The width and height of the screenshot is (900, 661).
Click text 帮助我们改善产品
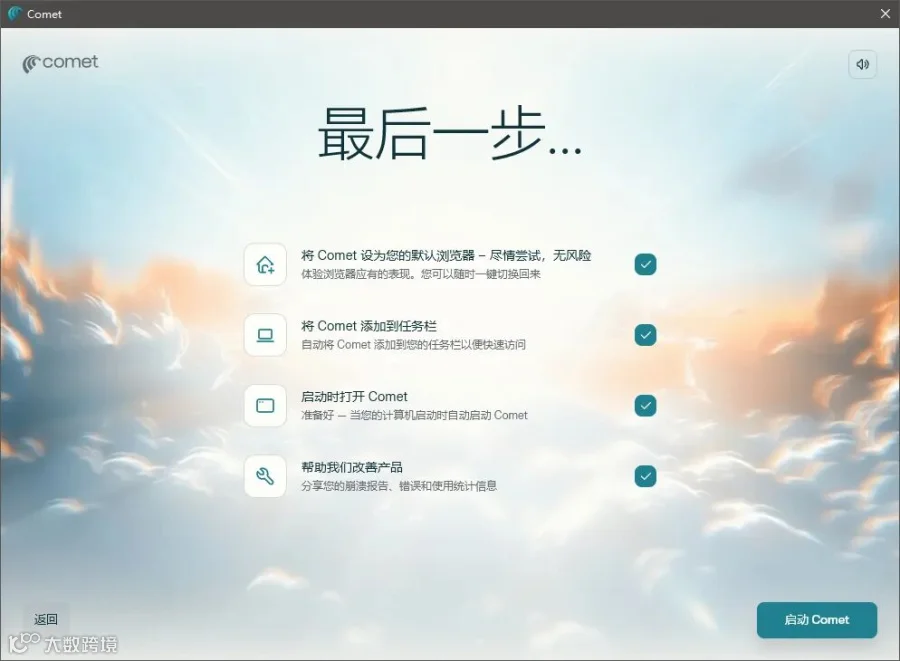(352, 467)
